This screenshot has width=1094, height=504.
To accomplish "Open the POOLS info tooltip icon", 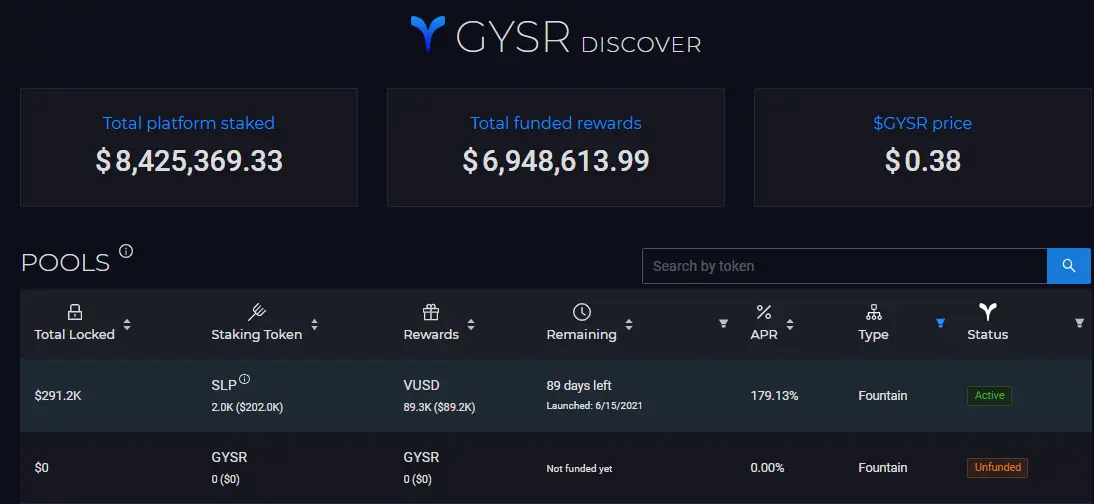I will [126, 251].
